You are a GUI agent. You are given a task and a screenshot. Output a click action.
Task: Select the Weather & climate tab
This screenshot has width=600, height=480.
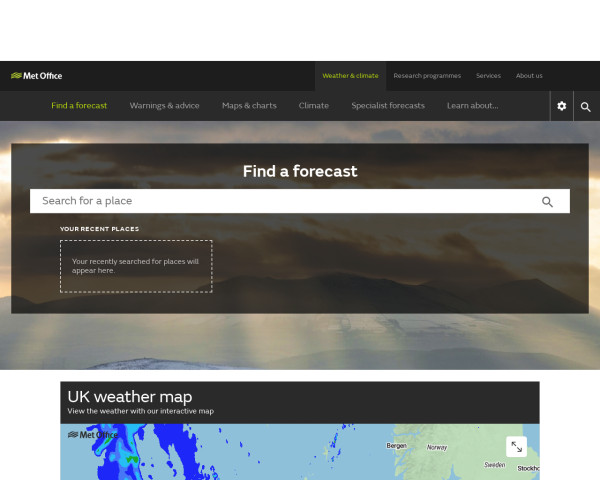(350, 76)
